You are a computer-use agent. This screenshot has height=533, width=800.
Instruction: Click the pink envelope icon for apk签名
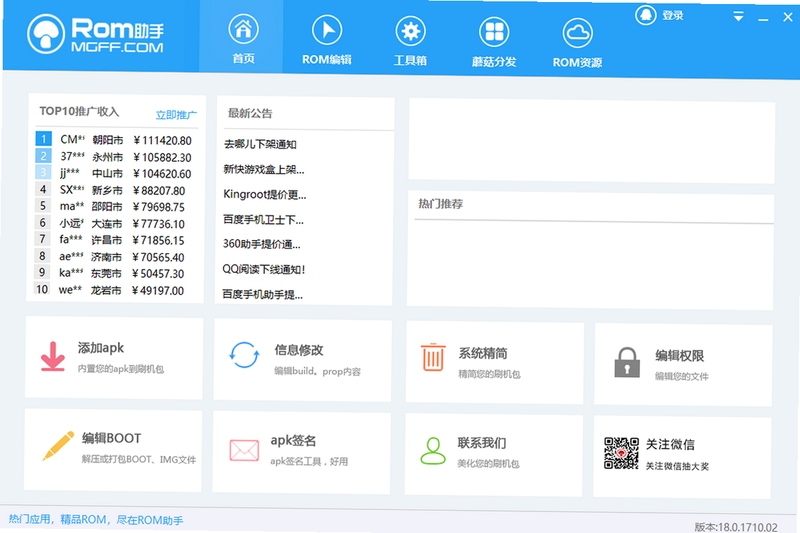click(x=244, y=450)
